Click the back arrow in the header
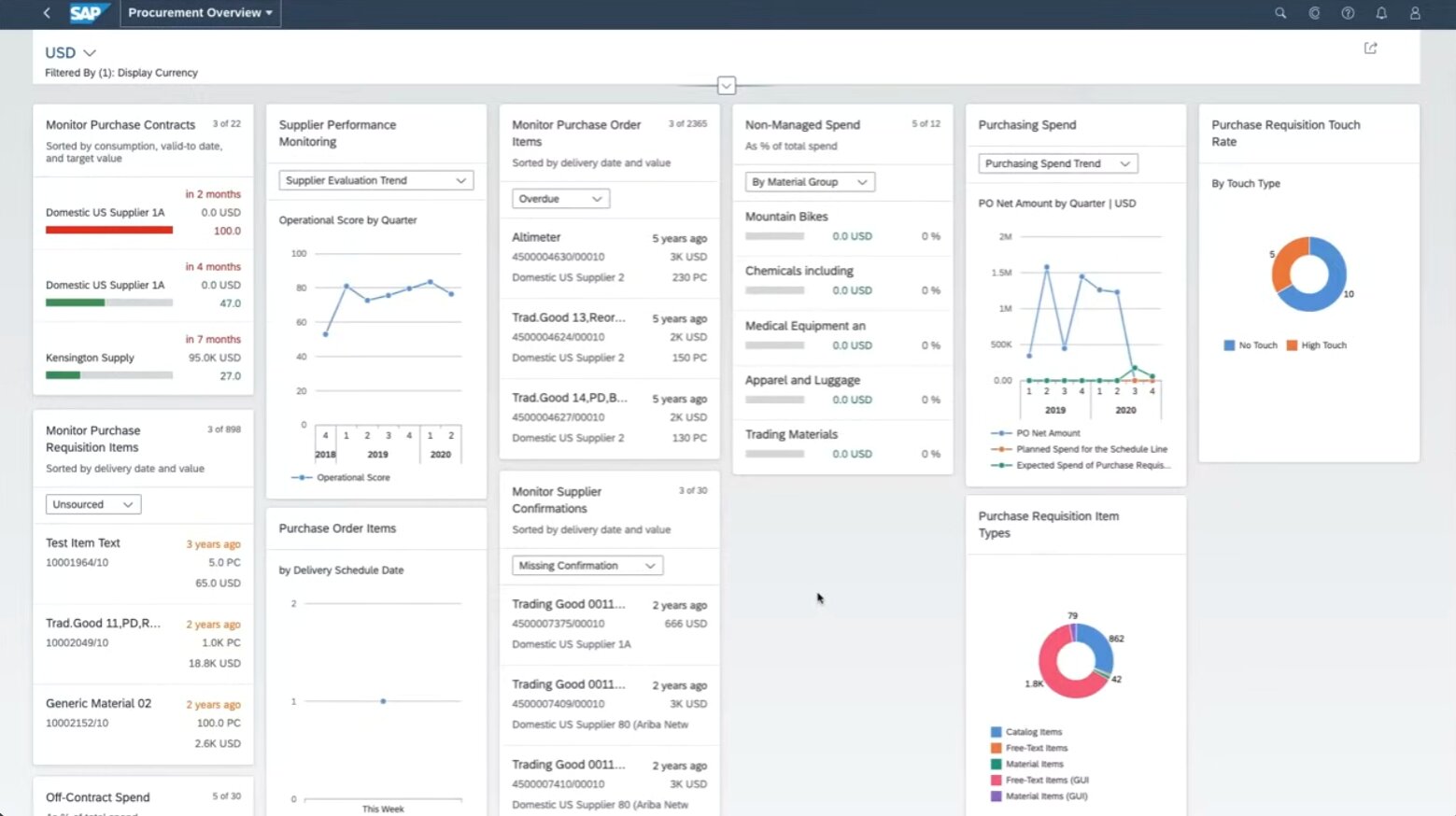Screen dimensions: 1456x816 [x=47, y=13]
